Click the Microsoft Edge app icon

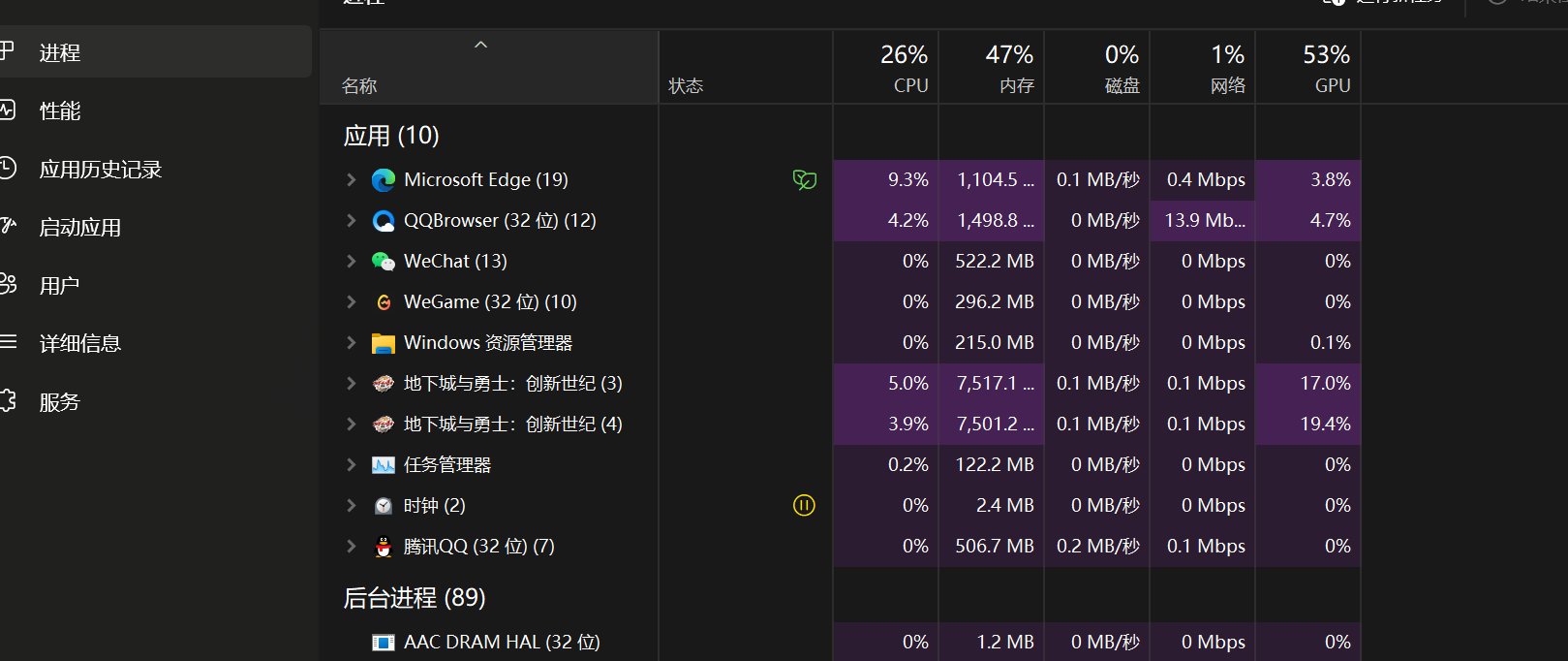384,179
